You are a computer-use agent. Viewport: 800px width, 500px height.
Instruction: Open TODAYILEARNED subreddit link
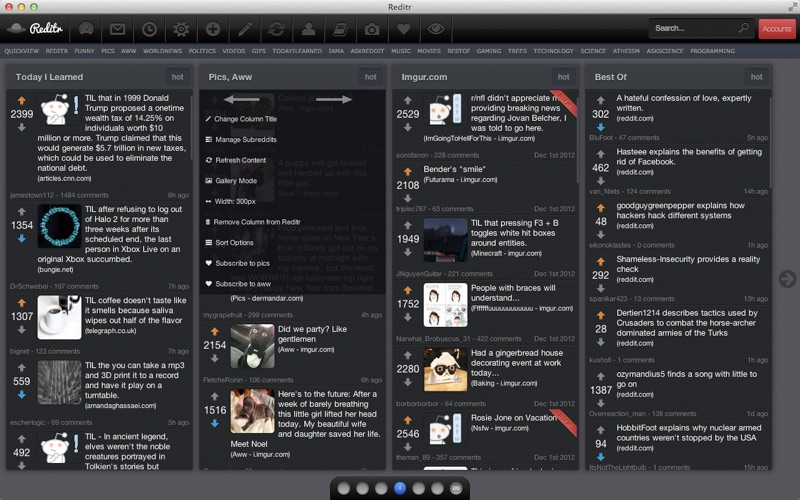(297, 51)
